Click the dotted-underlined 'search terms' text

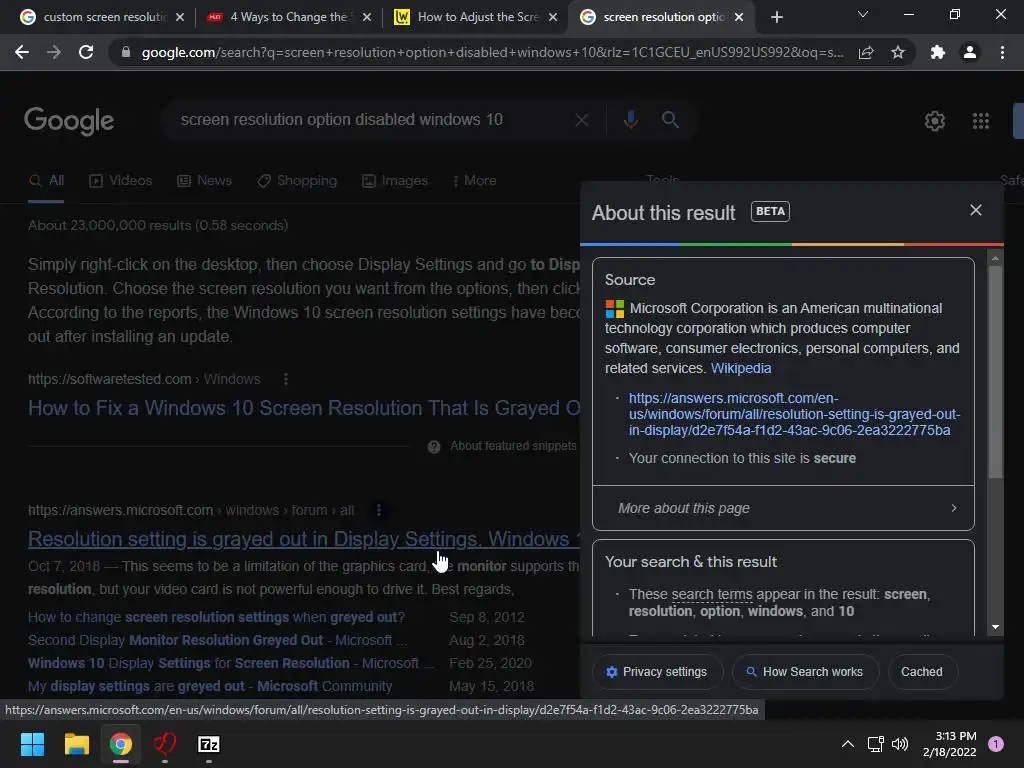pyautogui.click(x=712, y=594)
